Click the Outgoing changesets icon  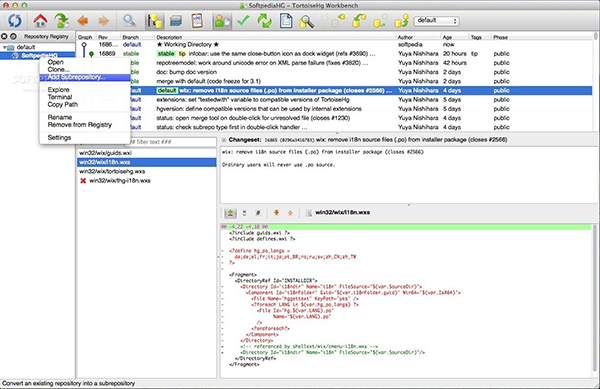pos(380,21)
